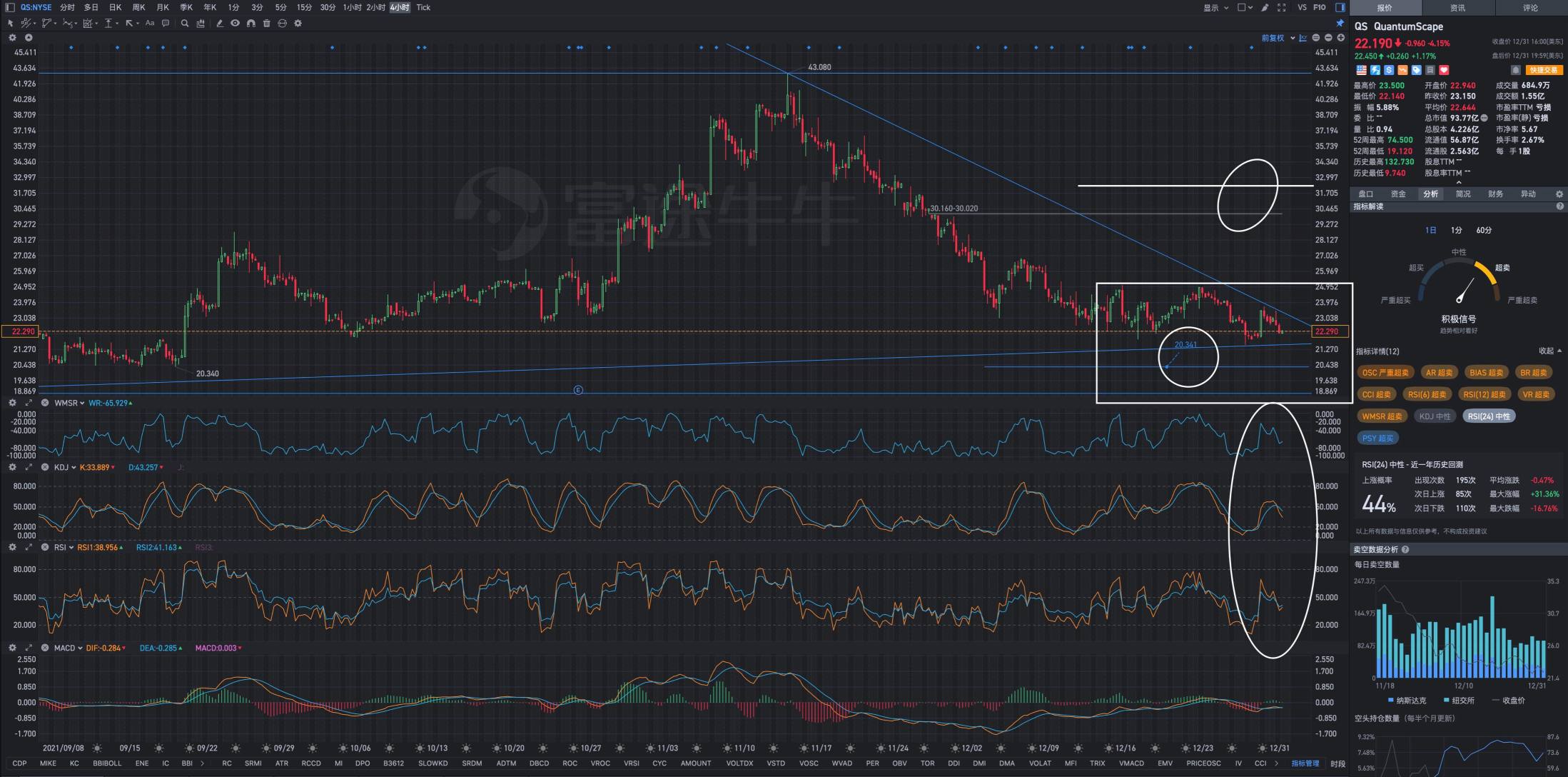Add MIKE indicator from bottom bar
Screen dimensions: 1568x777
coord(48,763)
